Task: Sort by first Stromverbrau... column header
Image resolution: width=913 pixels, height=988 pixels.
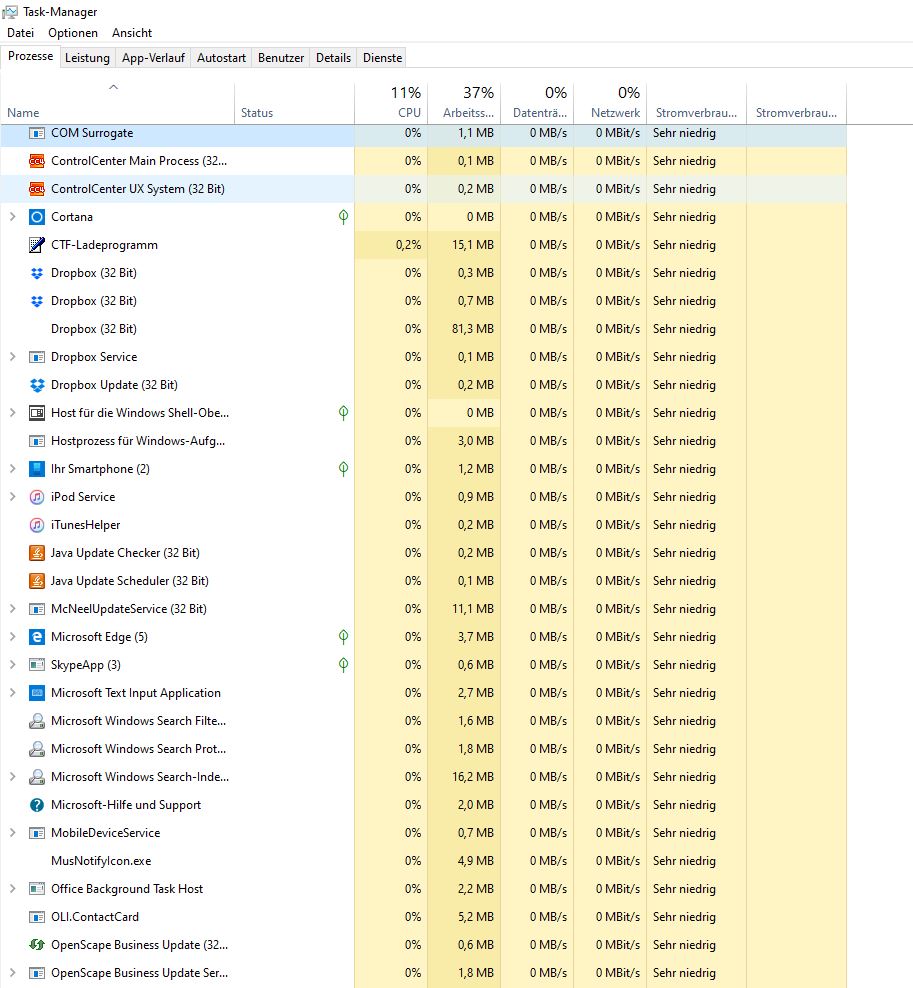Action: tap(696, 103)
